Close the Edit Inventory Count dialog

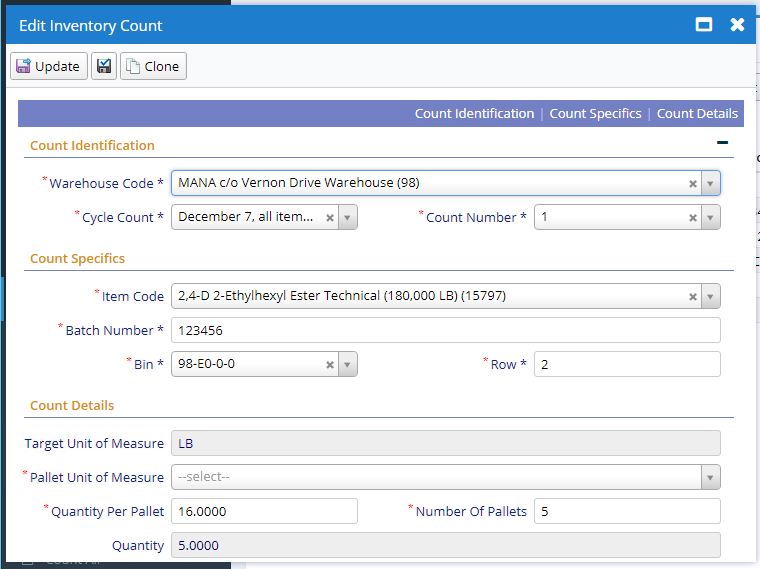[737, 24]
